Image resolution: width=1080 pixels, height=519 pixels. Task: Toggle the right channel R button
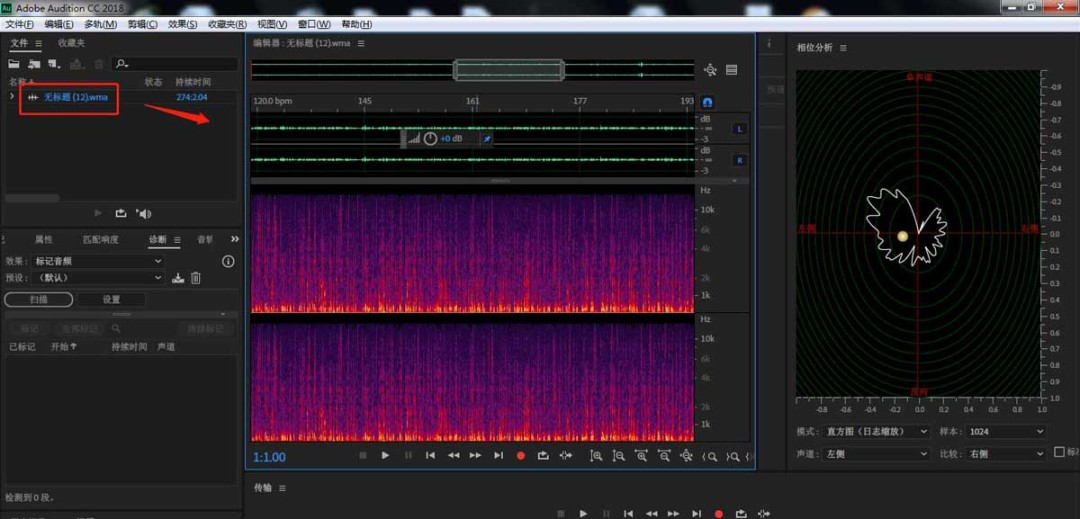(x=740, y=160)
